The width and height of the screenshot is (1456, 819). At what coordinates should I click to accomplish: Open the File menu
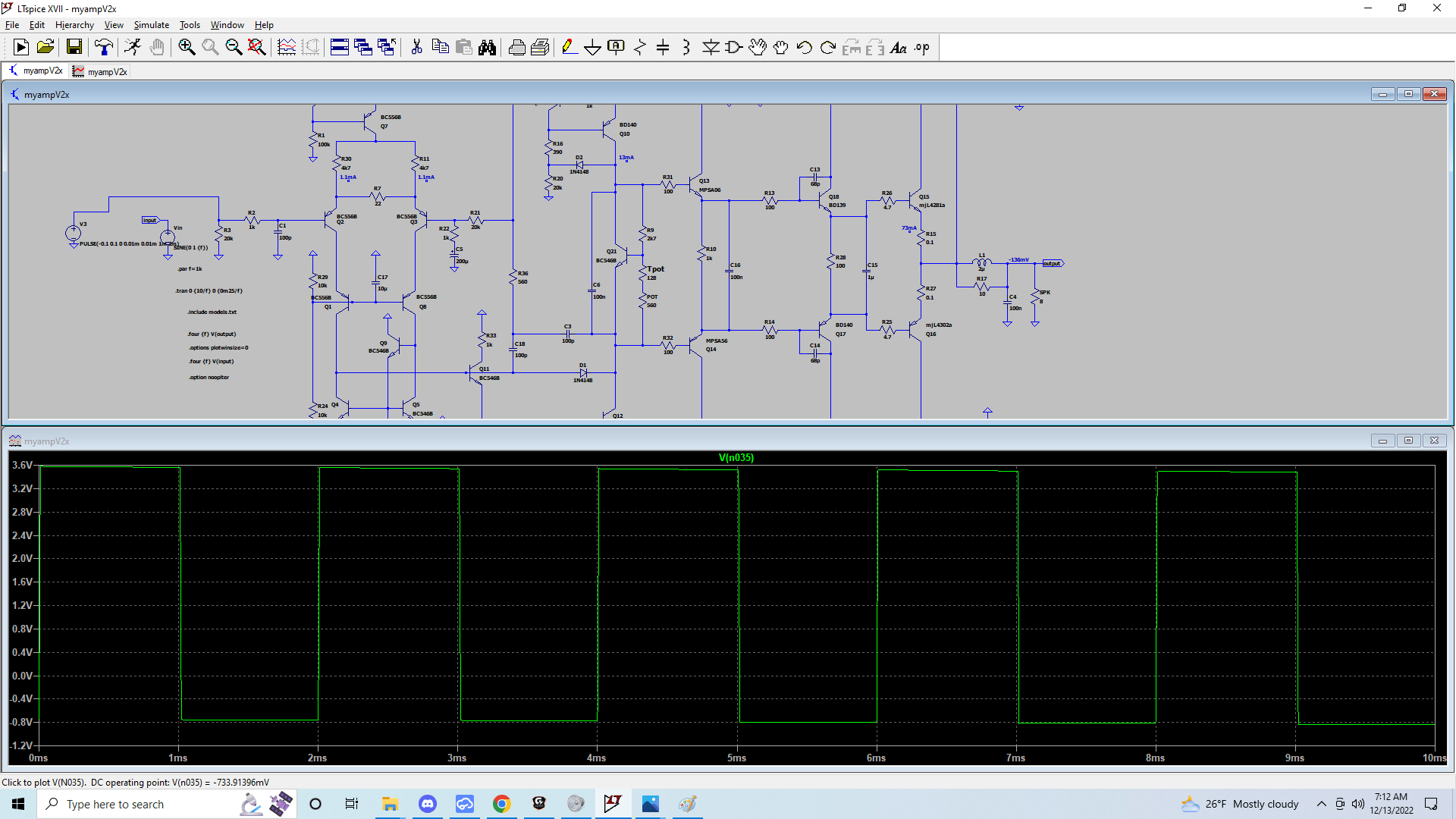click(12, 25)
